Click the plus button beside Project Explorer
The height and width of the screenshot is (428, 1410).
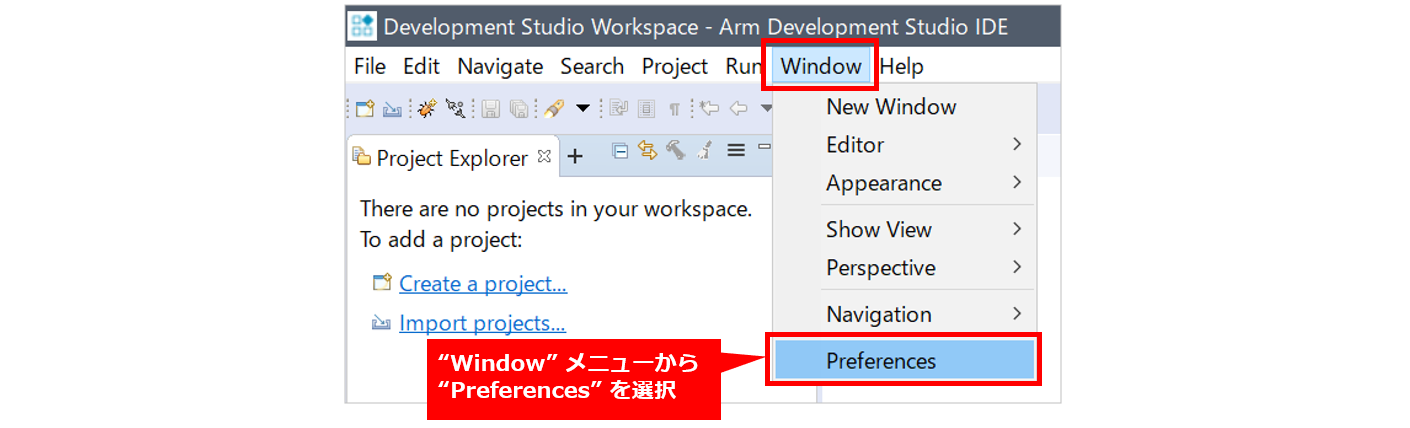pyautogui.click(x=575, y=156)
